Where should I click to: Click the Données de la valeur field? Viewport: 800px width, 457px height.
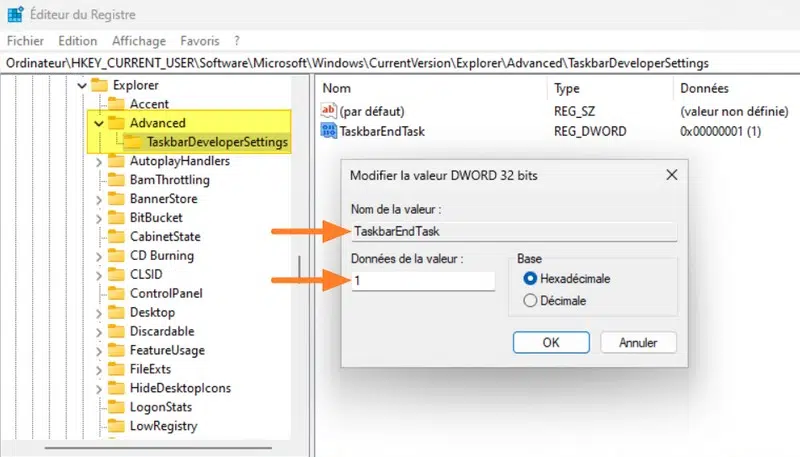(x=423, y=281)
